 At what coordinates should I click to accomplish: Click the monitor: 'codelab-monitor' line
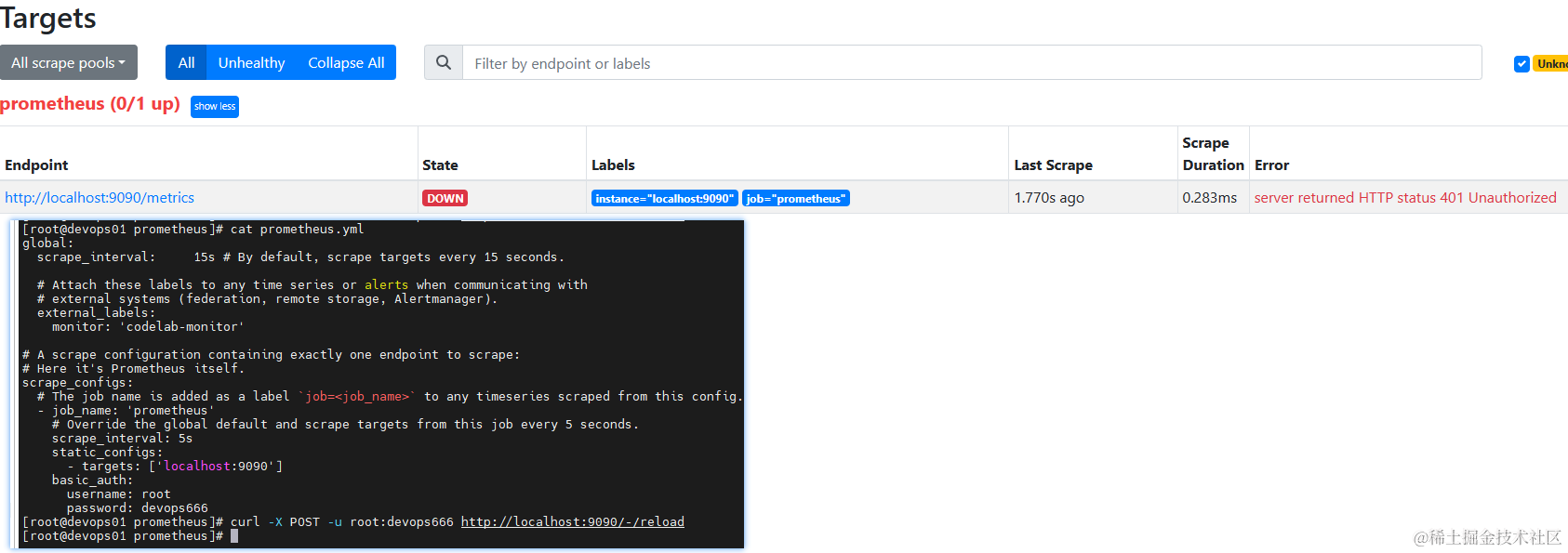[x=149, y=327]
